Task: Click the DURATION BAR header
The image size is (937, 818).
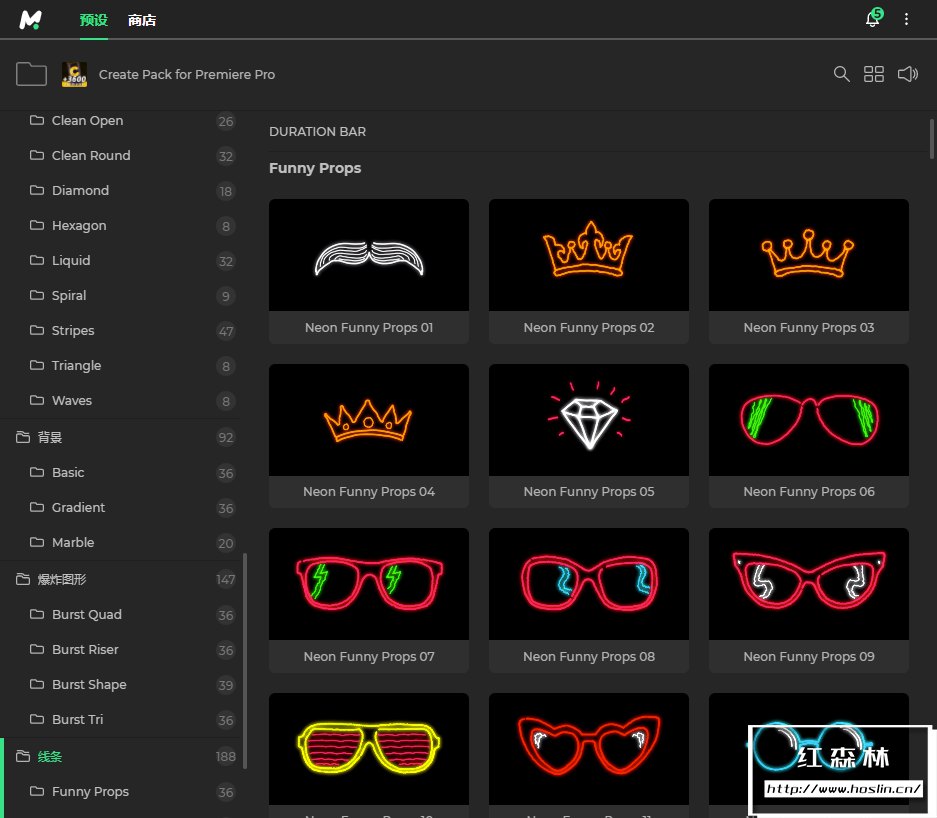Action: tap(317, 131)
